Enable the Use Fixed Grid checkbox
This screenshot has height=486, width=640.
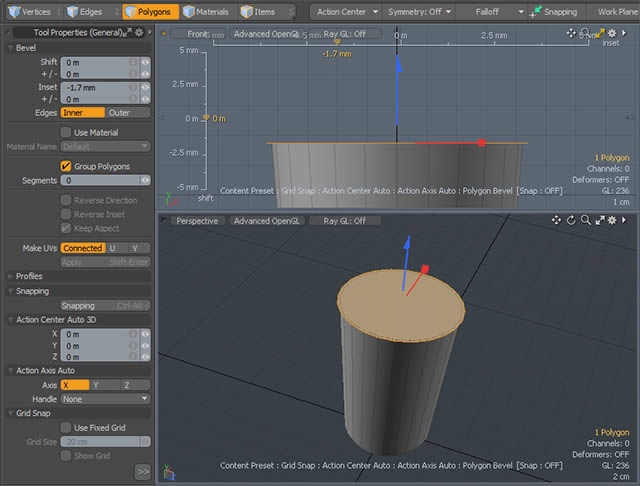click(x=66, y=427)
